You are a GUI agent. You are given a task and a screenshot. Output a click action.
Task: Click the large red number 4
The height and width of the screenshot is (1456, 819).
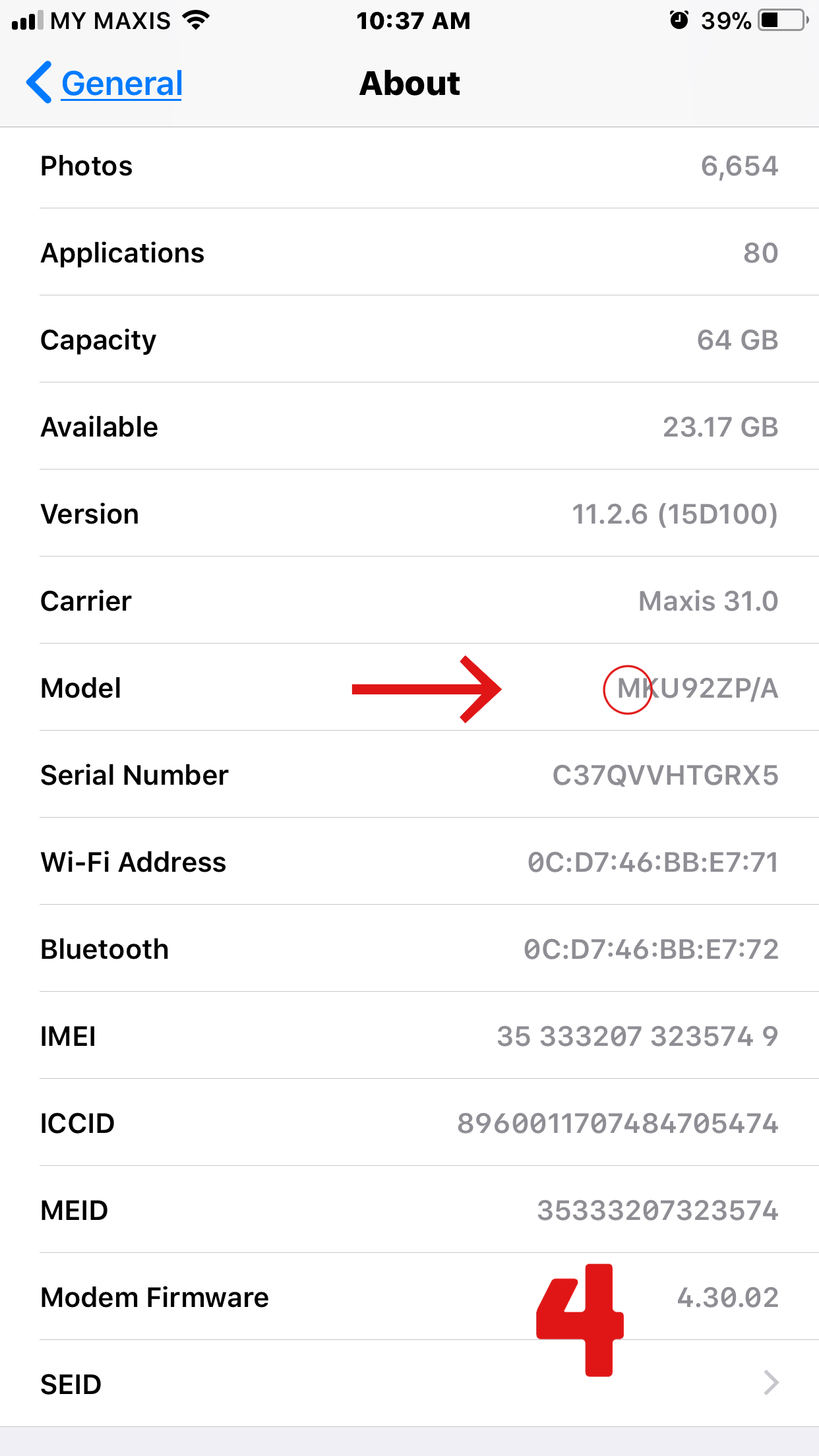coord(580,1319)
